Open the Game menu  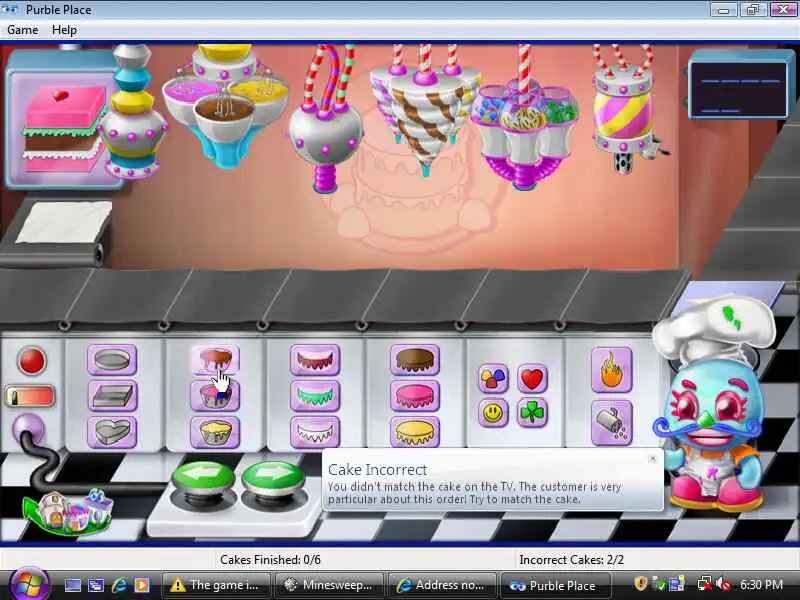click(x=22, y=30)
